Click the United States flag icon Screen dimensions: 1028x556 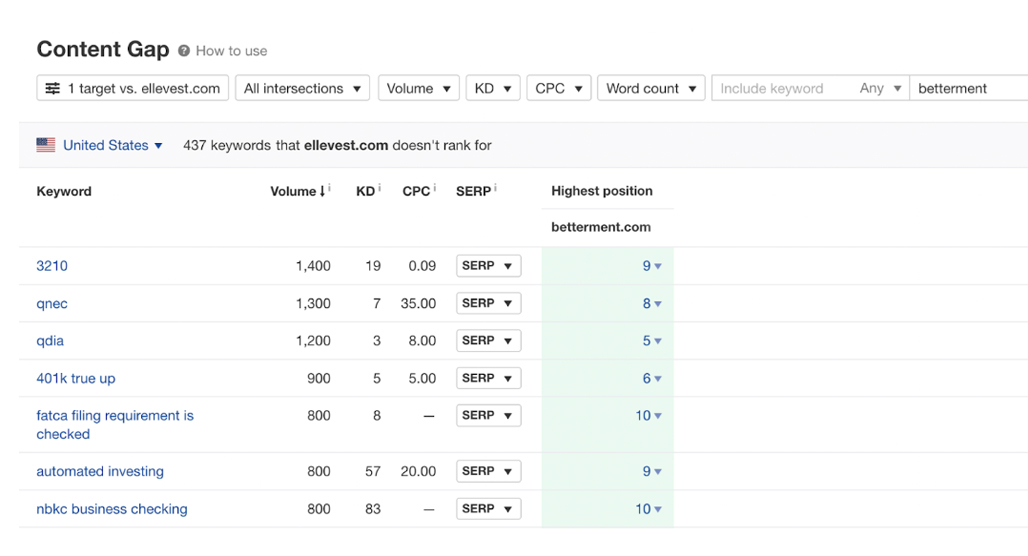(46, 145)
